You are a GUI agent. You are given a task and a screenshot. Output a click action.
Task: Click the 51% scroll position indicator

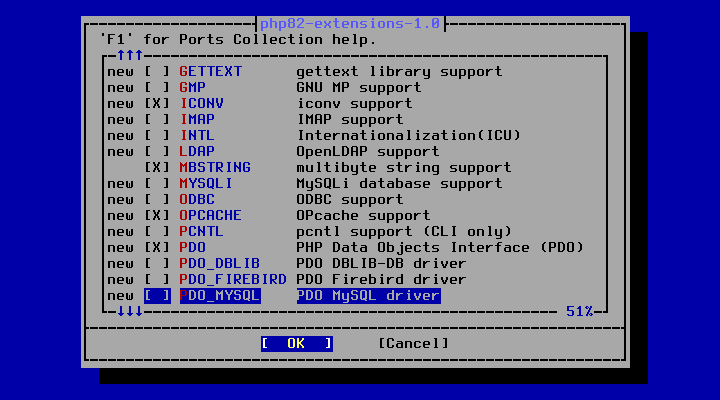[579, 311]
